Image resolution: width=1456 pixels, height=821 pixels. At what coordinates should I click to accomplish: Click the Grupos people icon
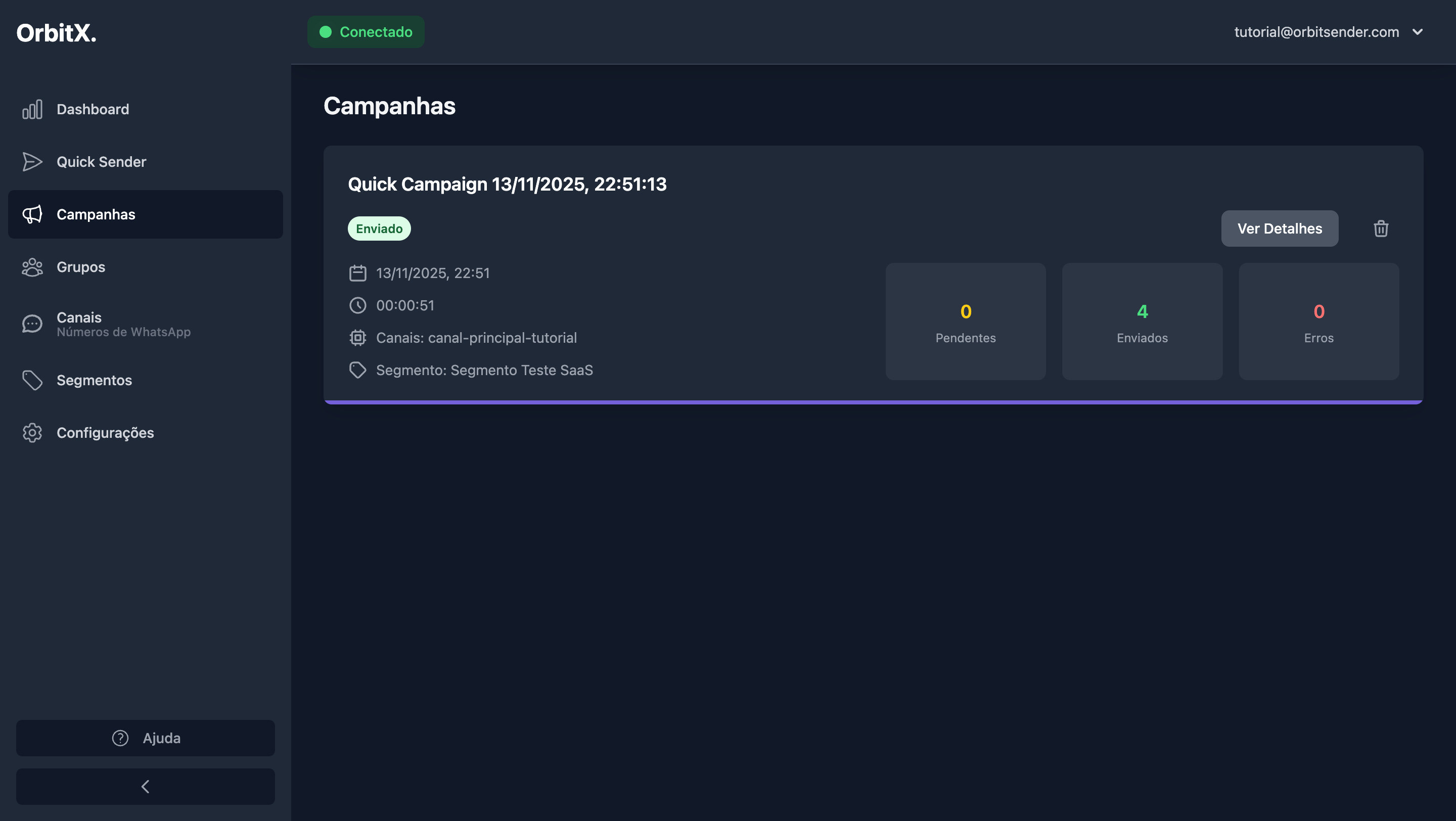32,267
